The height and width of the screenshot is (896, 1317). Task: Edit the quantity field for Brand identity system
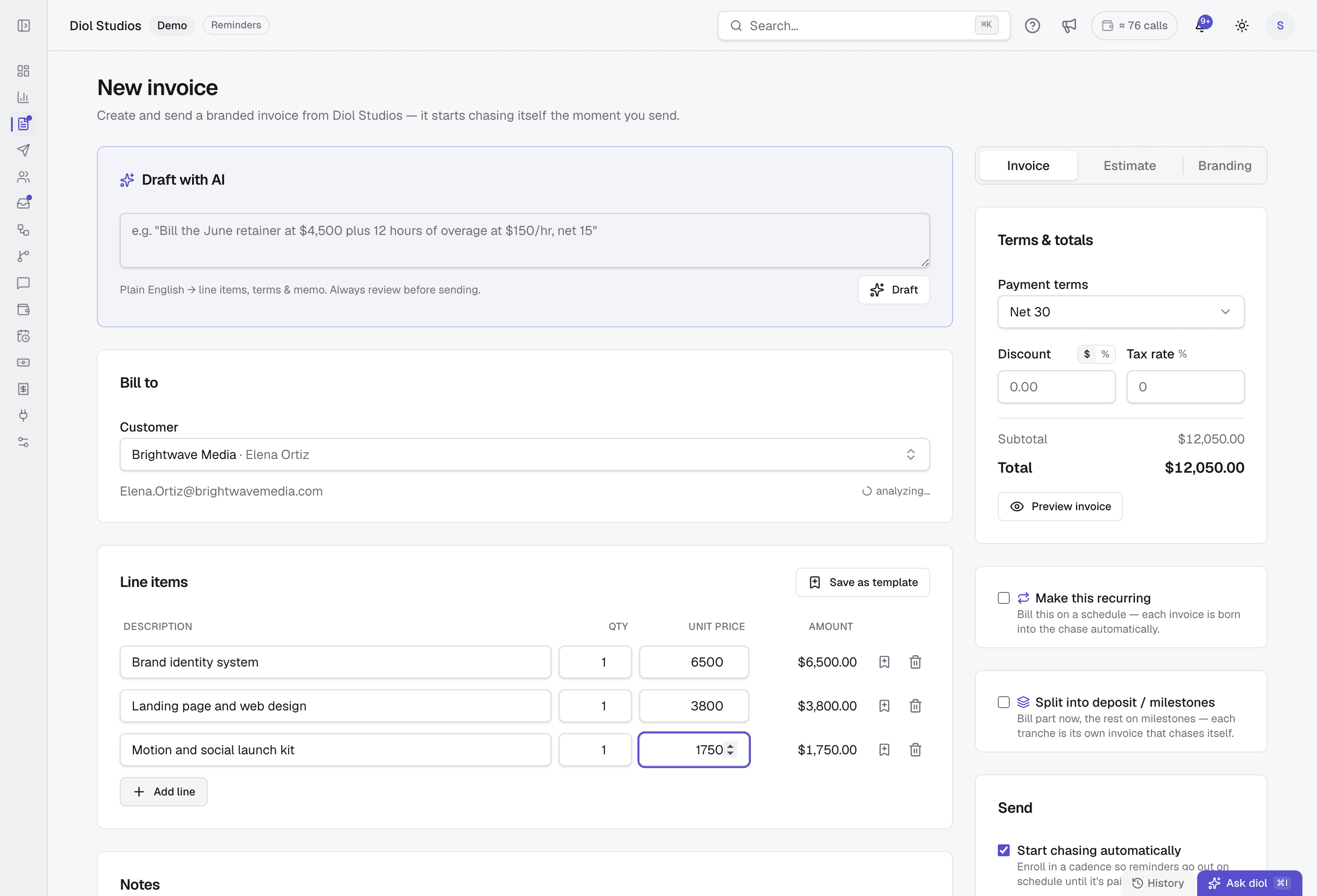click(x=595, y=661)
